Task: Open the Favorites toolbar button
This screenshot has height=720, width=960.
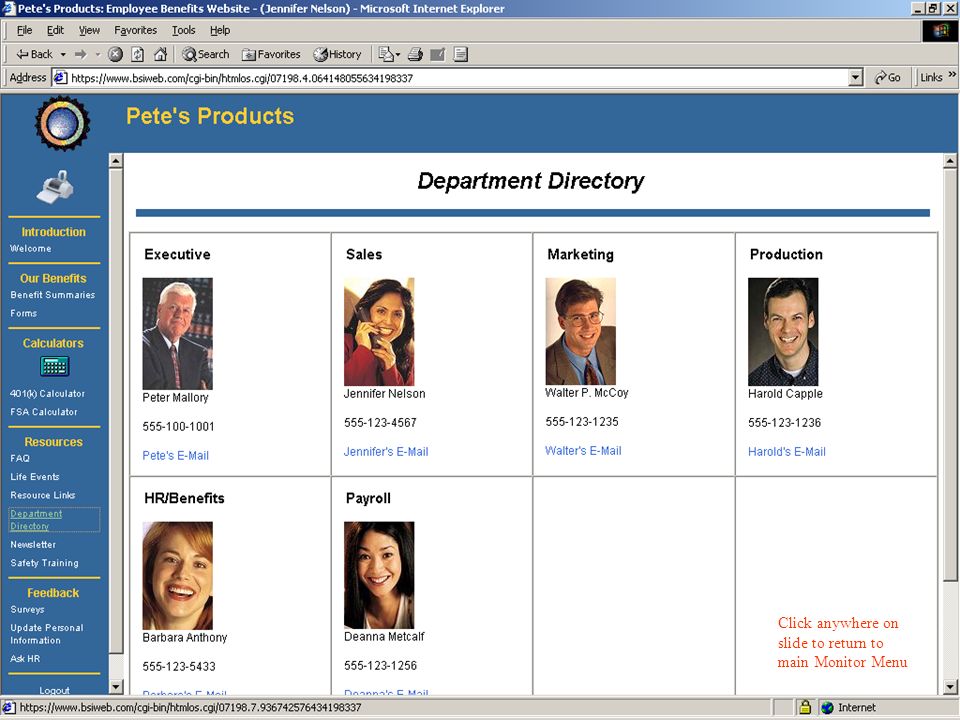Action: click(x=271, y=54)
